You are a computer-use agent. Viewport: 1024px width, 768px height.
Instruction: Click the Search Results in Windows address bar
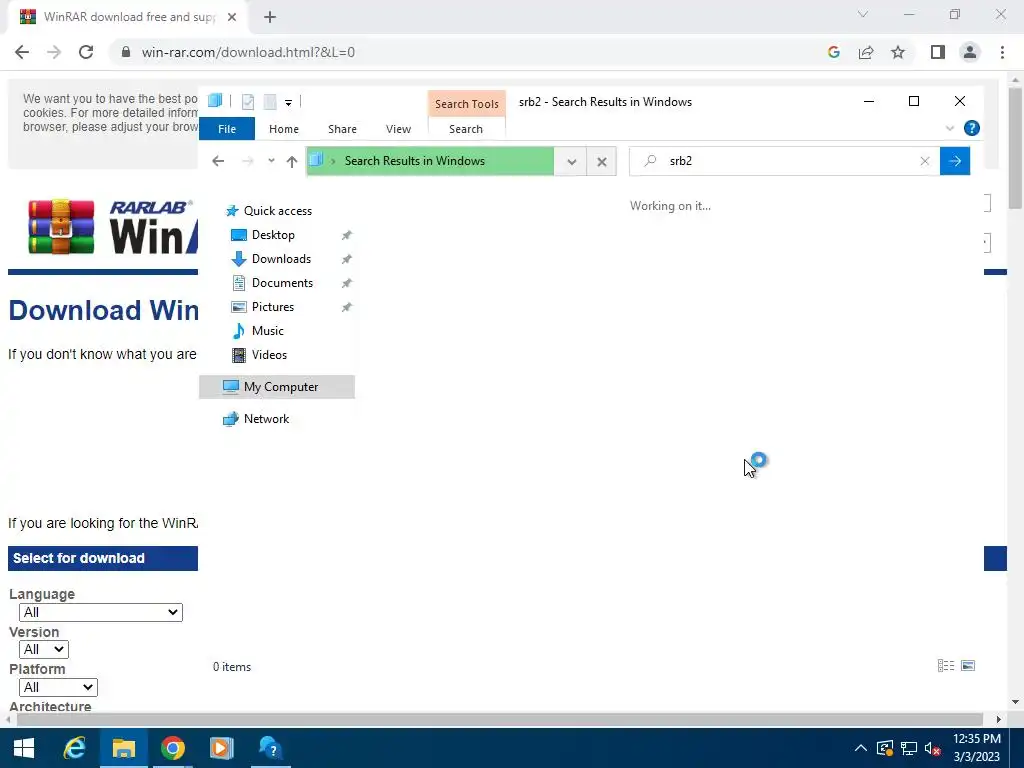click(x=430, y=161)
